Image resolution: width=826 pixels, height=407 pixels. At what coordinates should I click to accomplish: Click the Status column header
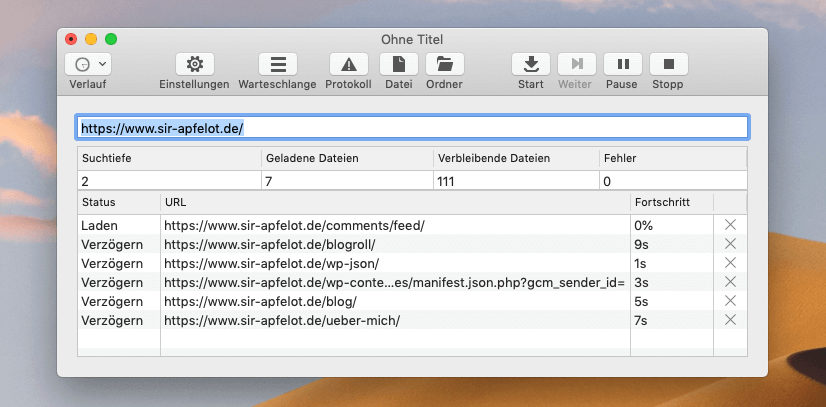(119, 203)
